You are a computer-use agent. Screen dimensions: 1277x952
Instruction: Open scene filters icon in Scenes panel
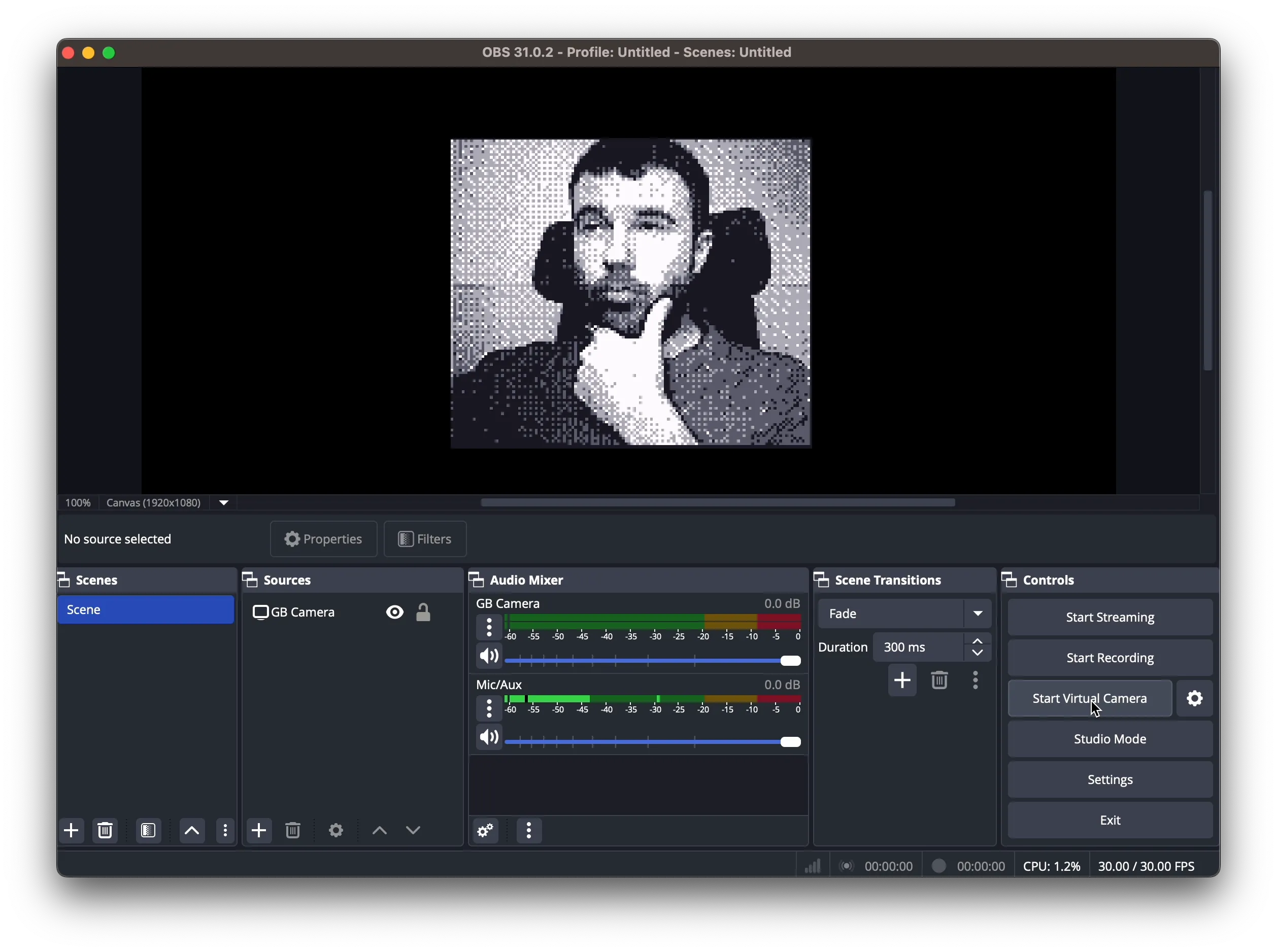148,830
